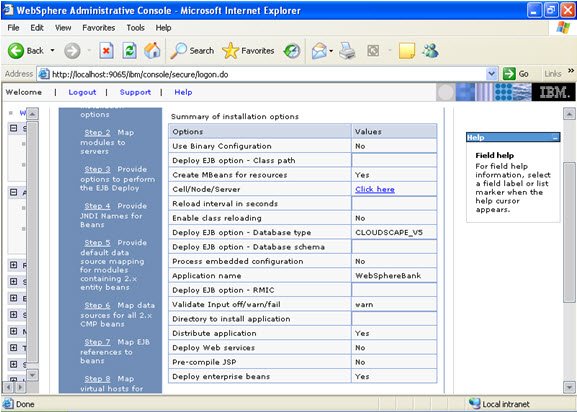The image size is (577, 412).
Task: Click the 'Validate Input off/warn/fail' label
Action: coord(226,305)
